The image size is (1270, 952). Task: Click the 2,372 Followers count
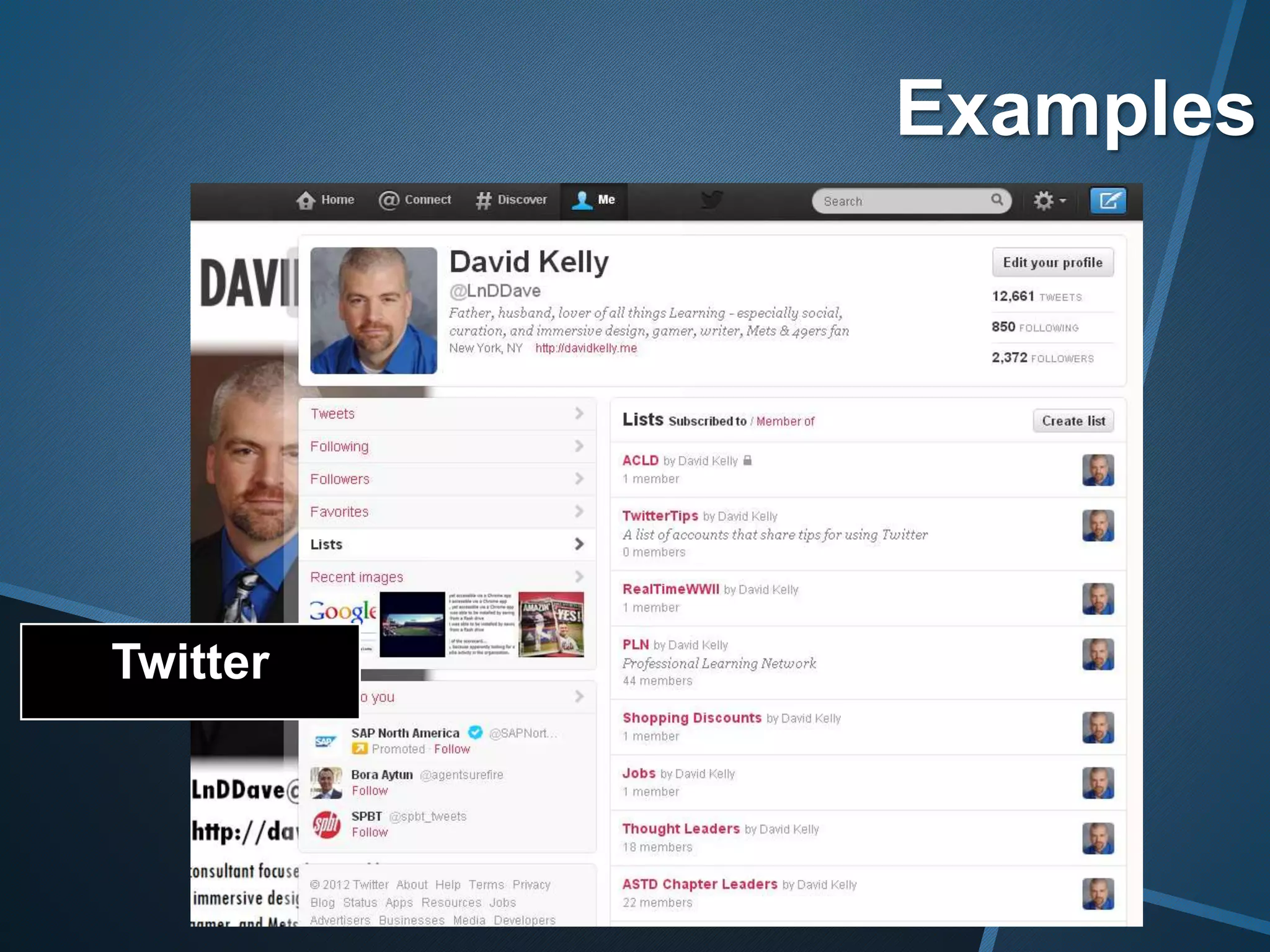pyautogui.click(x=1042, y=358)
